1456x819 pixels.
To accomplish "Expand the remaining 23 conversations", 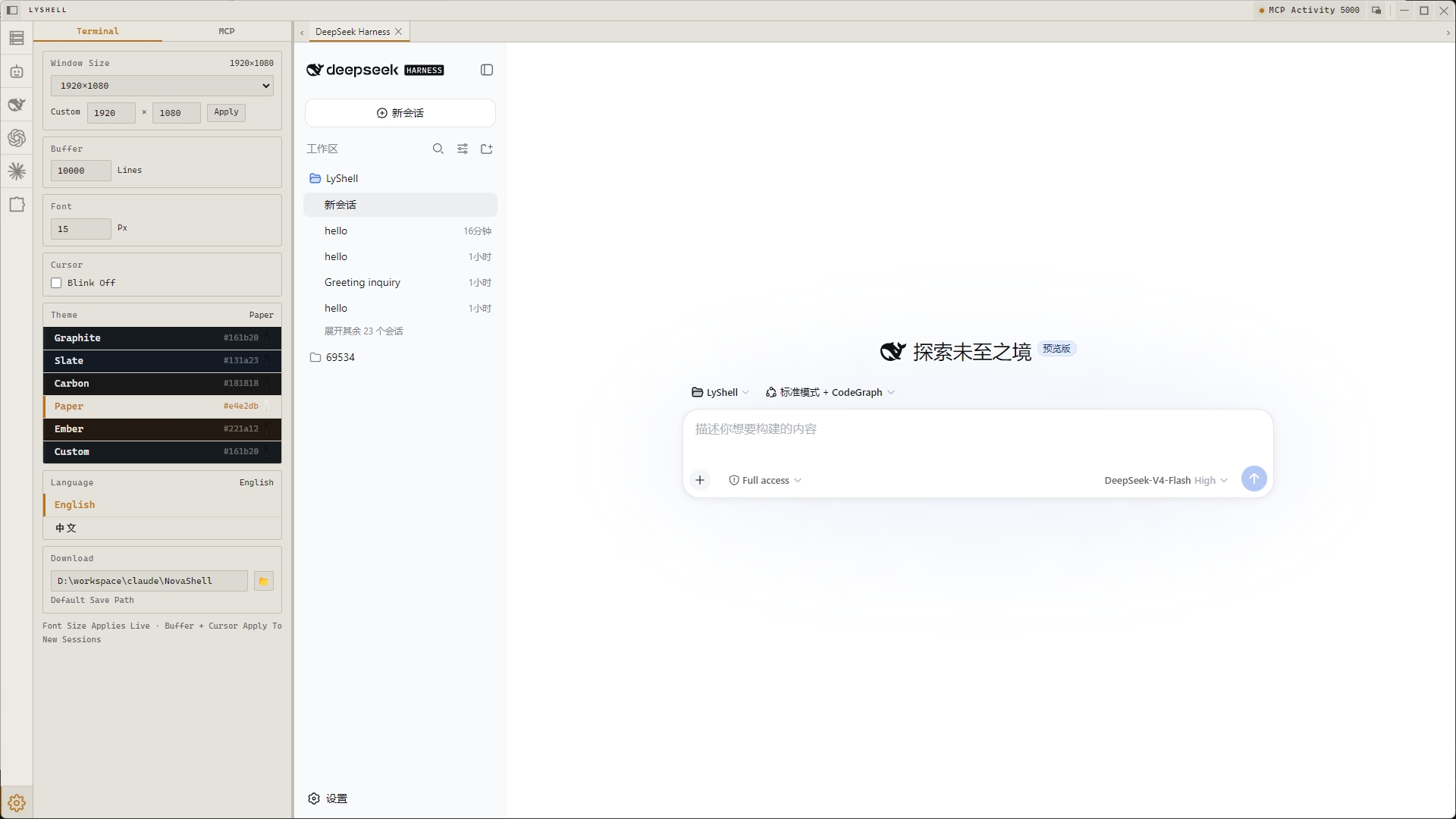I will tap(363, 331).
